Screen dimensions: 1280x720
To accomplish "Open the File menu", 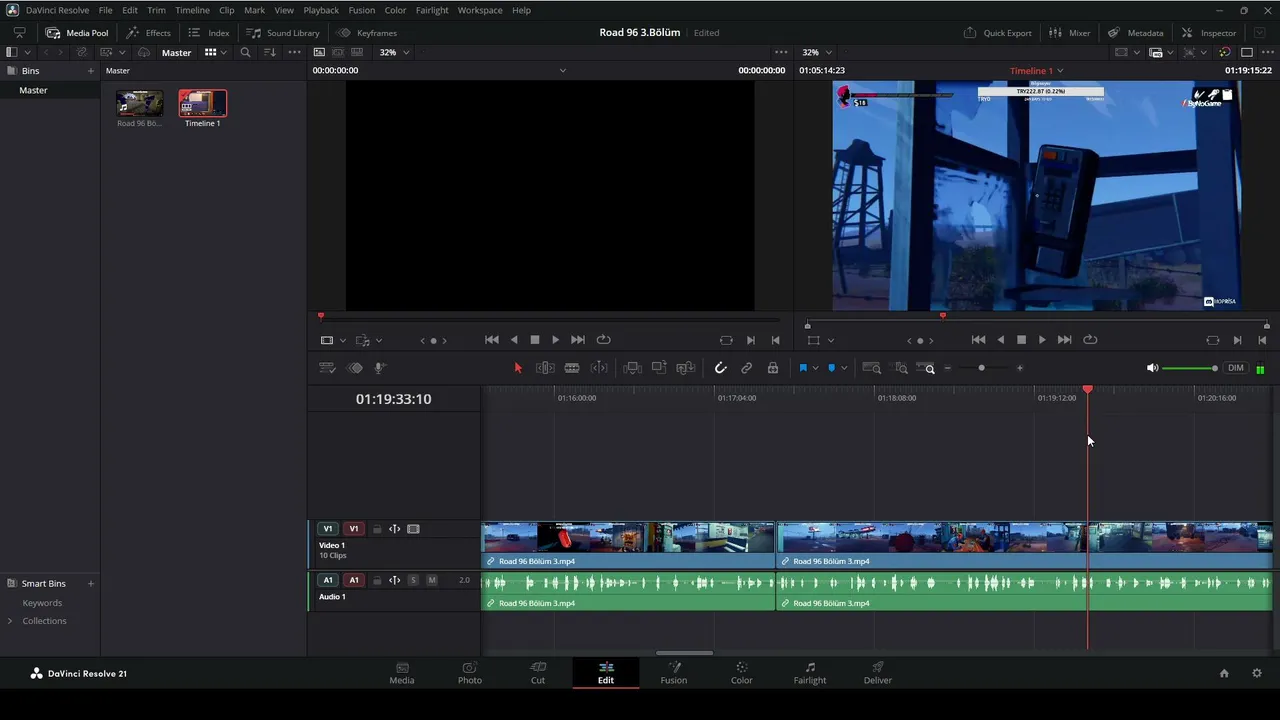I will [105, 10].
